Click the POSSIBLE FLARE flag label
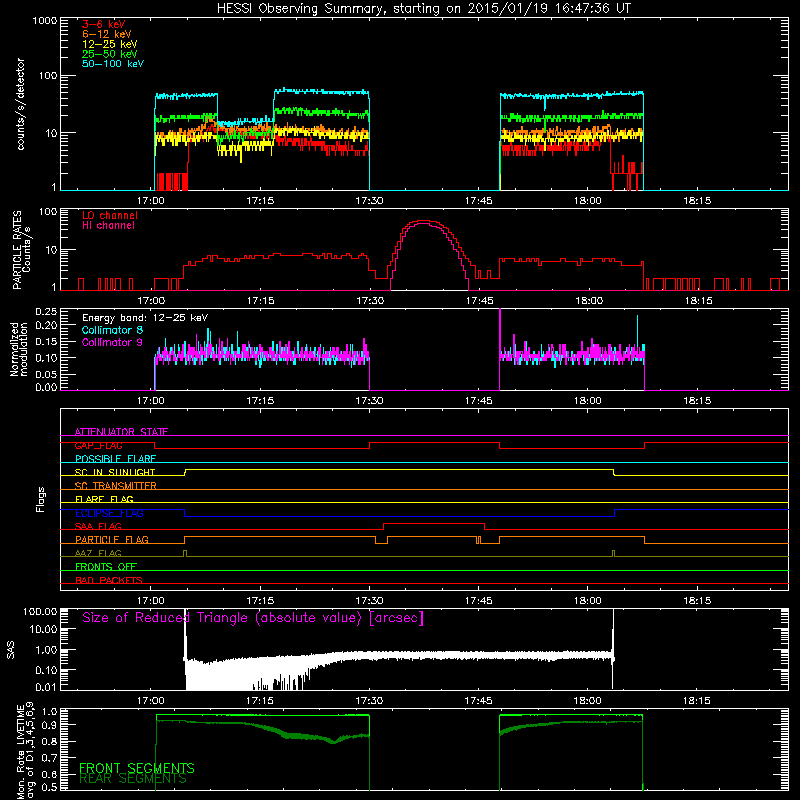Viewport: 800px width, 800px height. click(x=115, y=459)
